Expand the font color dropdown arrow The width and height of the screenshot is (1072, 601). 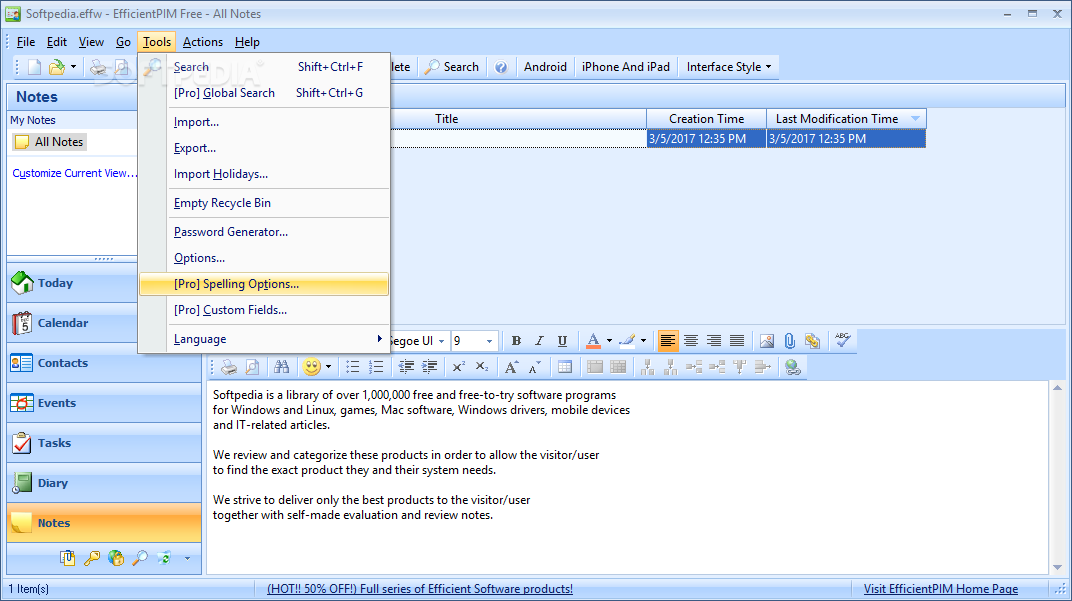(609, 340)
